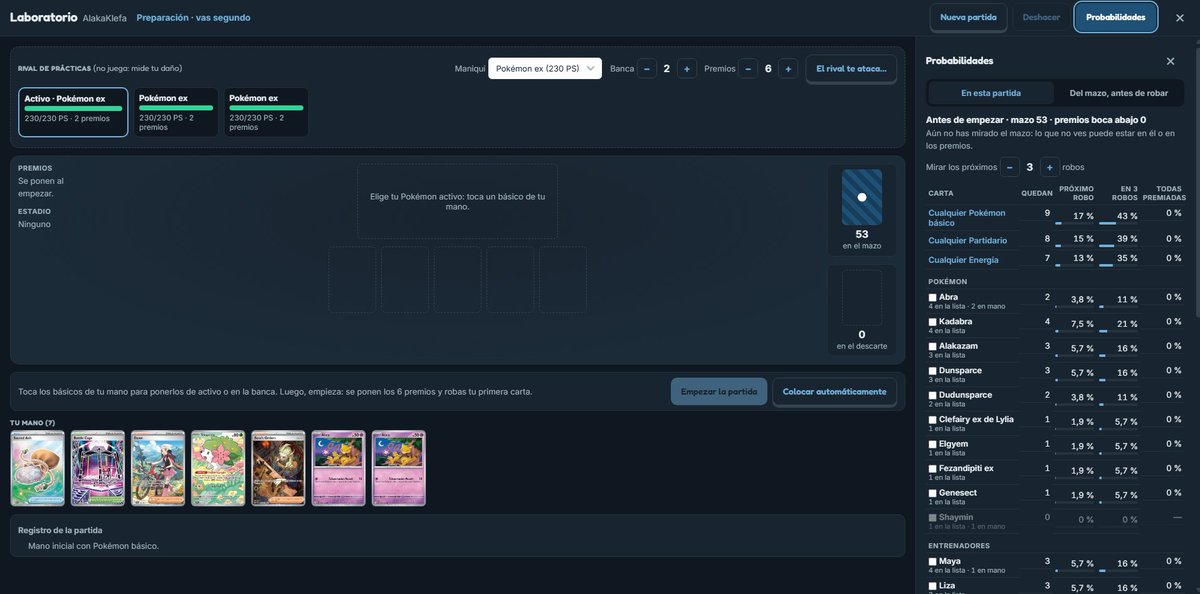Screen dimensions: 1200x594
Task: Open the Cualquier Pokémon básico link
Action: click(x=967, y=217)
